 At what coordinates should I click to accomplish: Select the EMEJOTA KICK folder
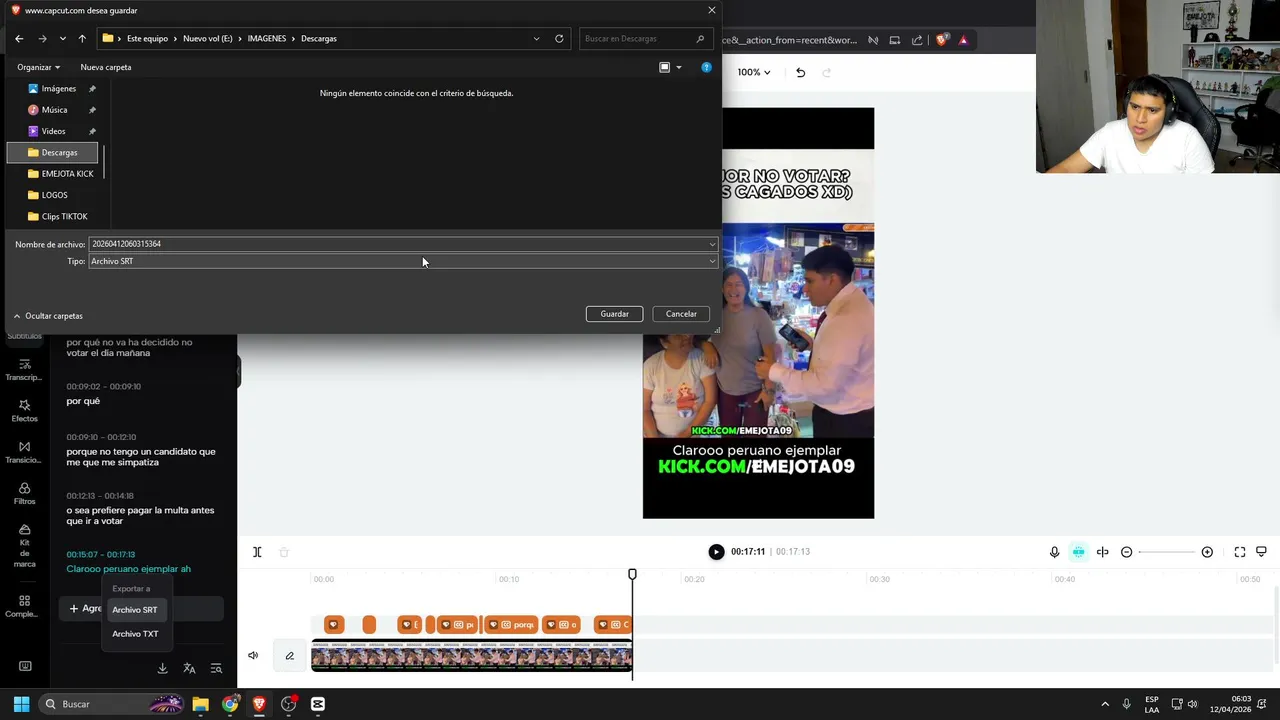pos(60,174)
